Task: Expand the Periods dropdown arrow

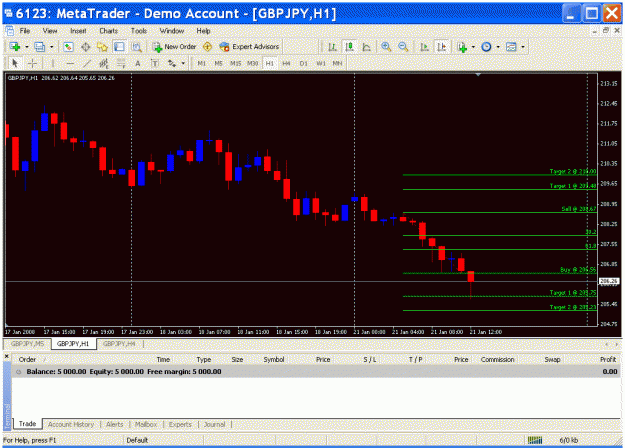Action: pos(498,47)
